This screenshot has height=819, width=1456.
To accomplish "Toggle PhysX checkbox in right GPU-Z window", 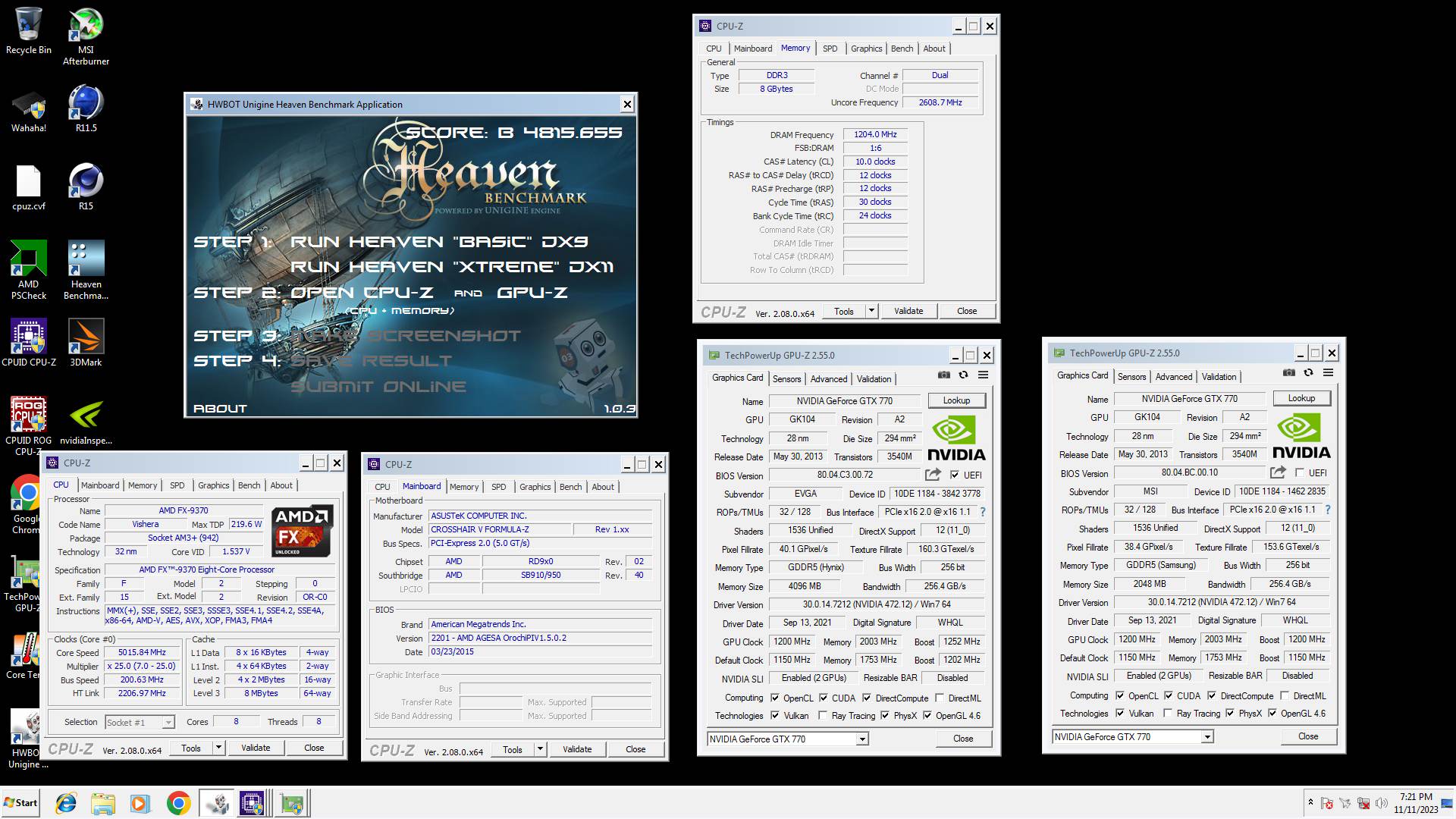I will click(x=1230, y=713).
